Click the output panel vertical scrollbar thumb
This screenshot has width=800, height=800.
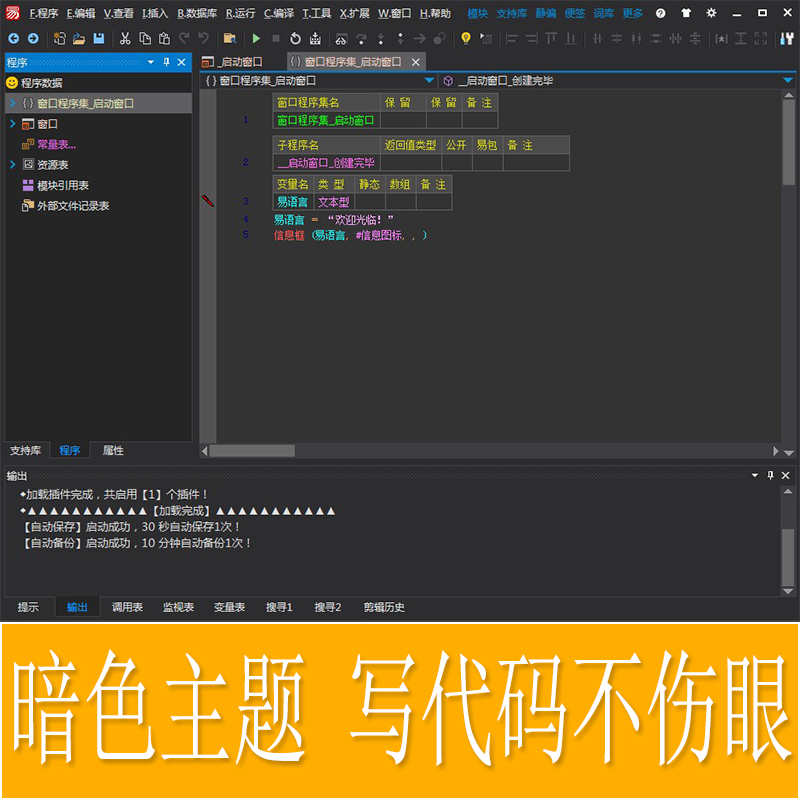click(x=788, y=557)
